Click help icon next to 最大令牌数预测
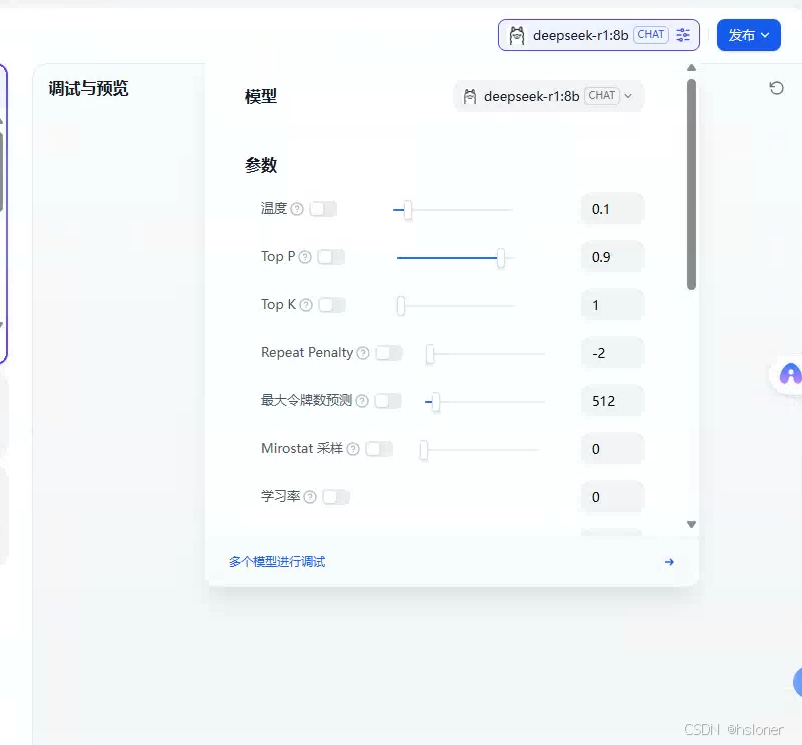This screenshot has height=745, width=802. (362, 401)
